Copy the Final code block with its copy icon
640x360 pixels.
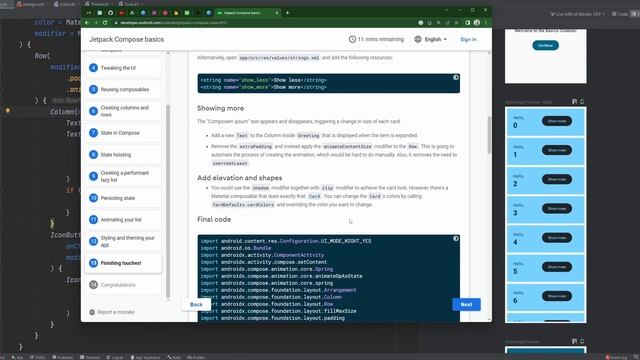point(456,238)
